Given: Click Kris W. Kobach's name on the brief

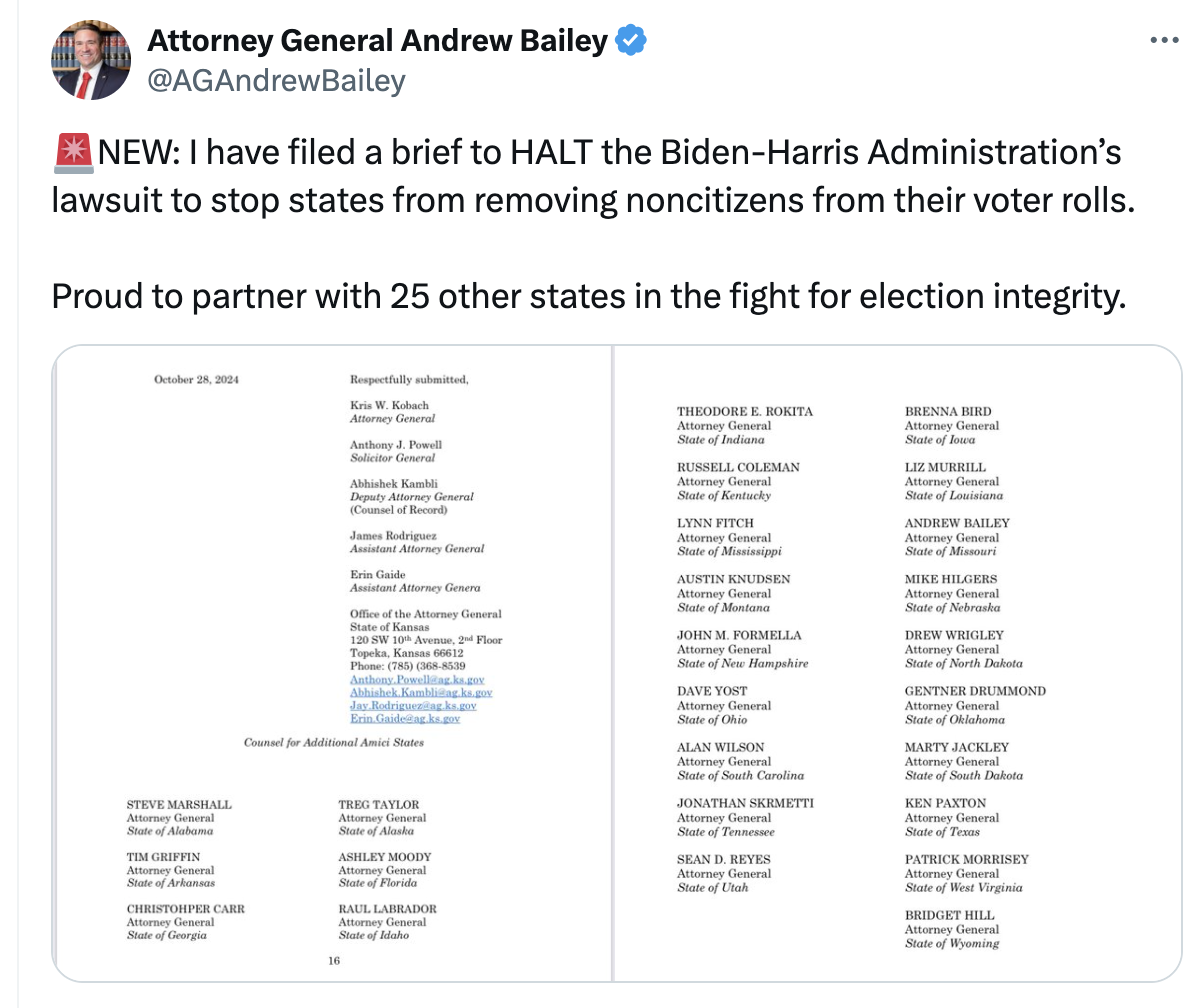Looking at the screenshot, I should pos(389,406).
